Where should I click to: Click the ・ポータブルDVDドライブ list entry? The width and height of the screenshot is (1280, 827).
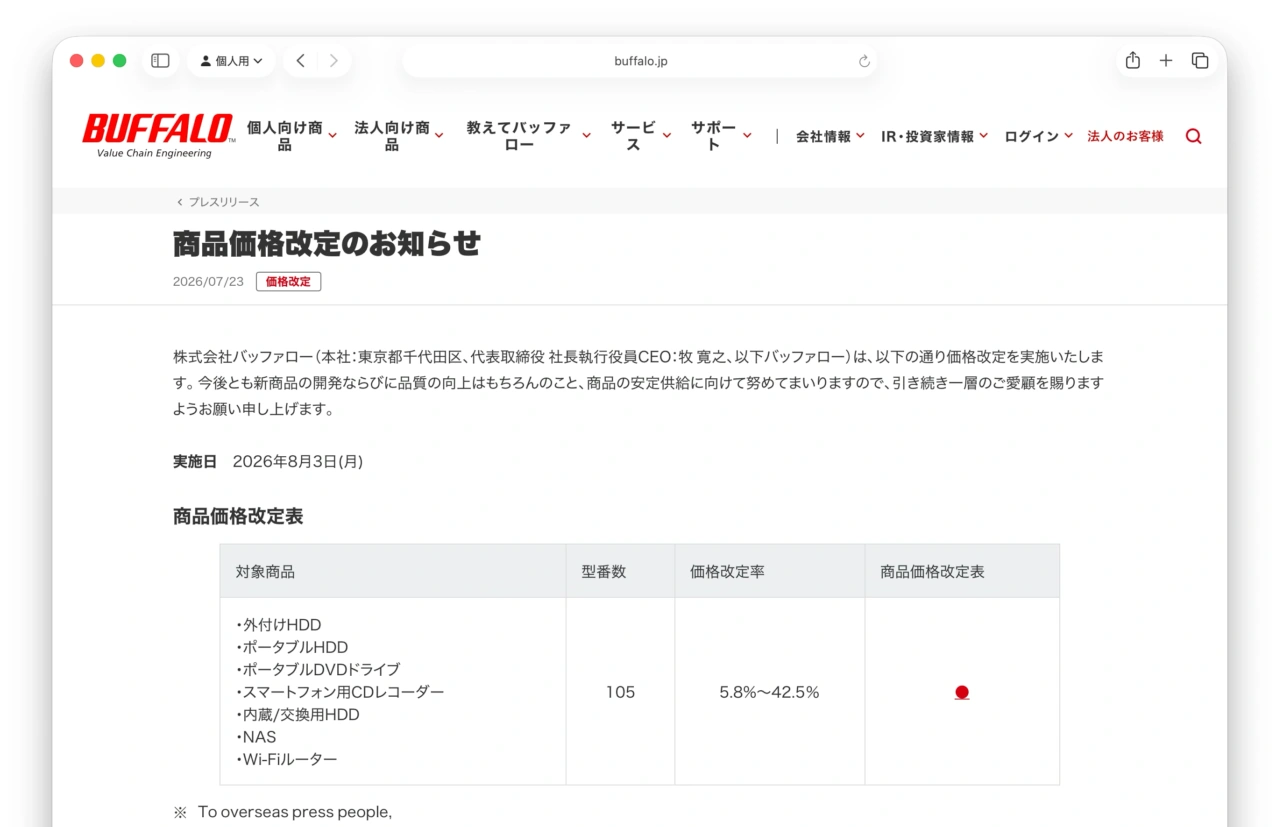(318, 670)
